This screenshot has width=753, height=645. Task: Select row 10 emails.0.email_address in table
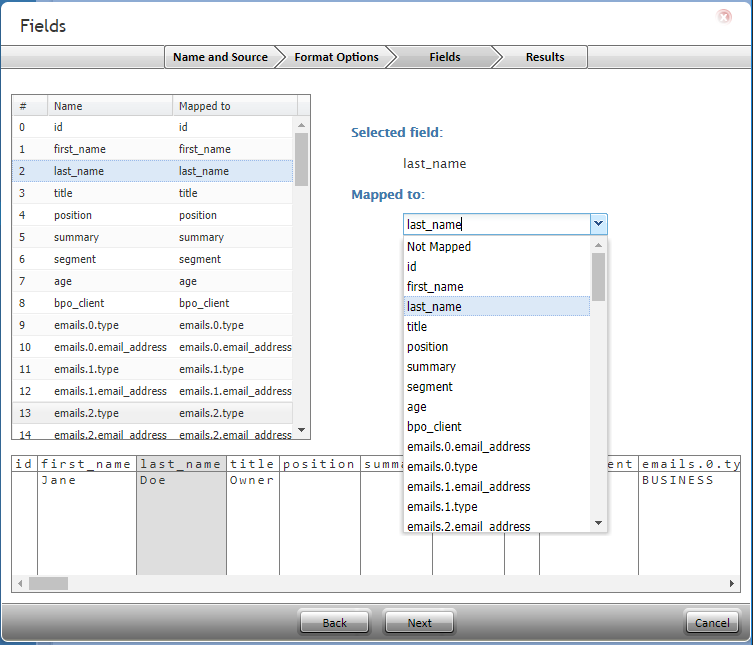pyautogui.click(x=152, y=347)
